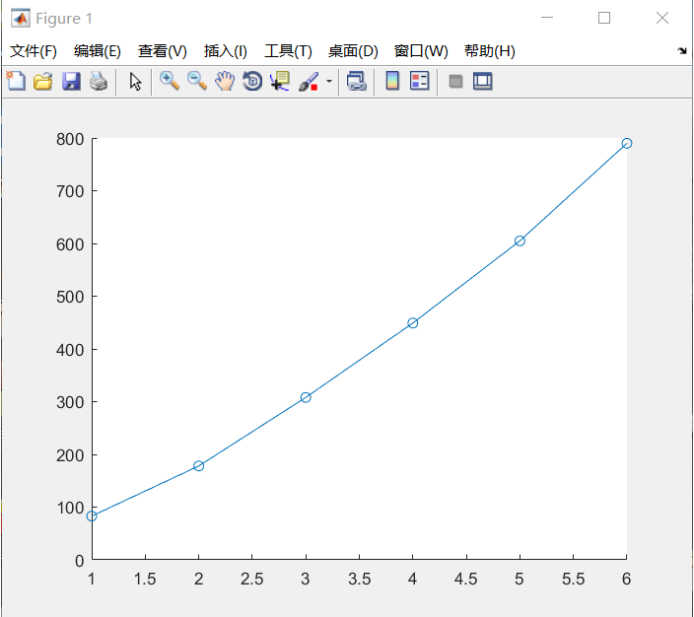
Task: Minimize the Figure 1 window
Action: pos(547,18)
